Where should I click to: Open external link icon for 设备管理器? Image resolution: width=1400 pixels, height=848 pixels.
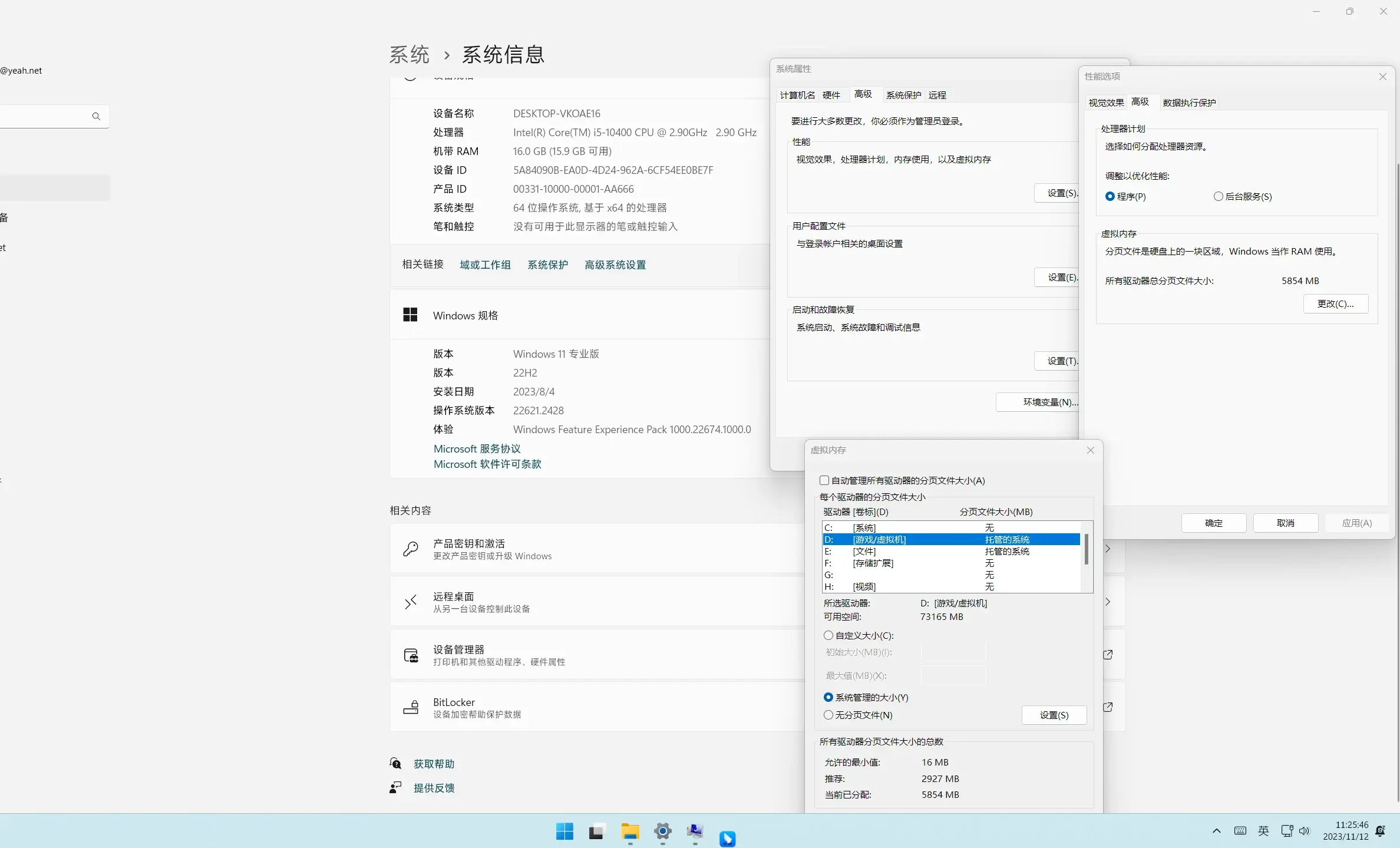pyautogui.click(x=1108, y=655)
